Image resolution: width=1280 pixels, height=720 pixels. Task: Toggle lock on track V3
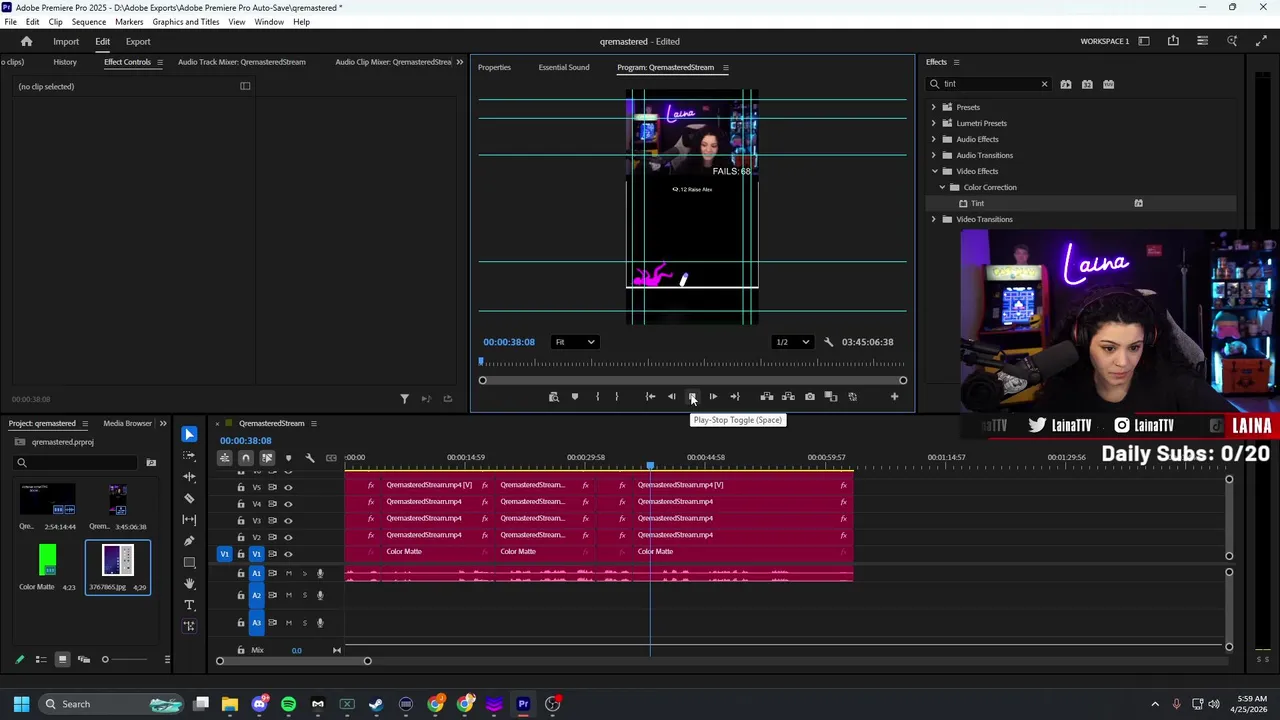240,521
